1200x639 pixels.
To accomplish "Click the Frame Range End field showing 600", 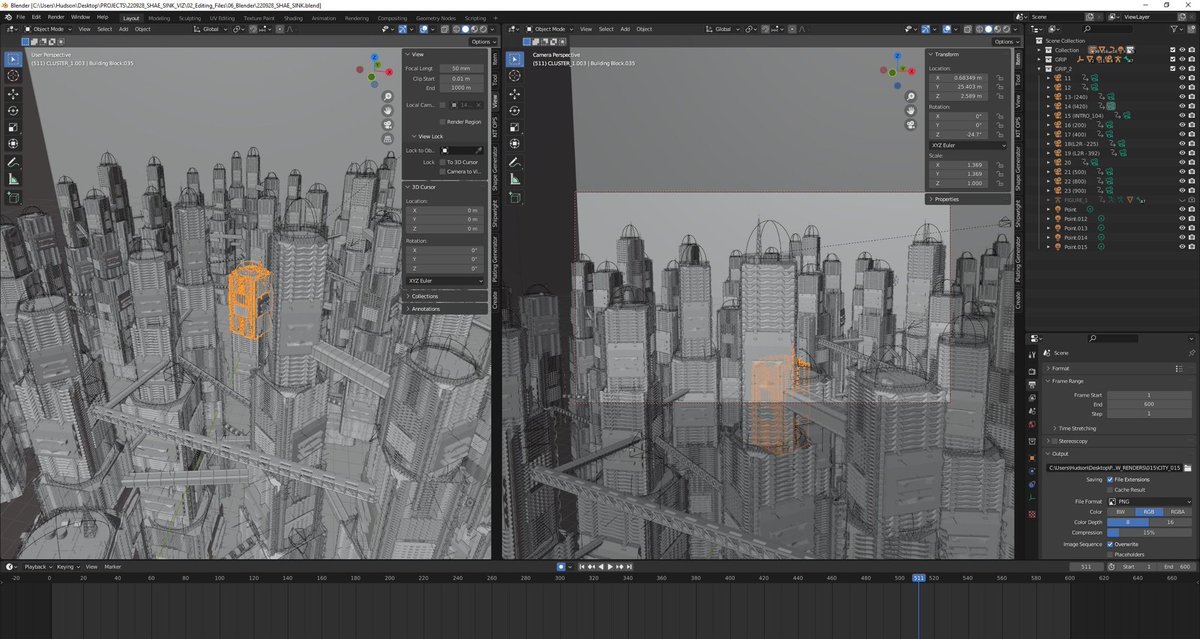I will (x=1149, y=403).
